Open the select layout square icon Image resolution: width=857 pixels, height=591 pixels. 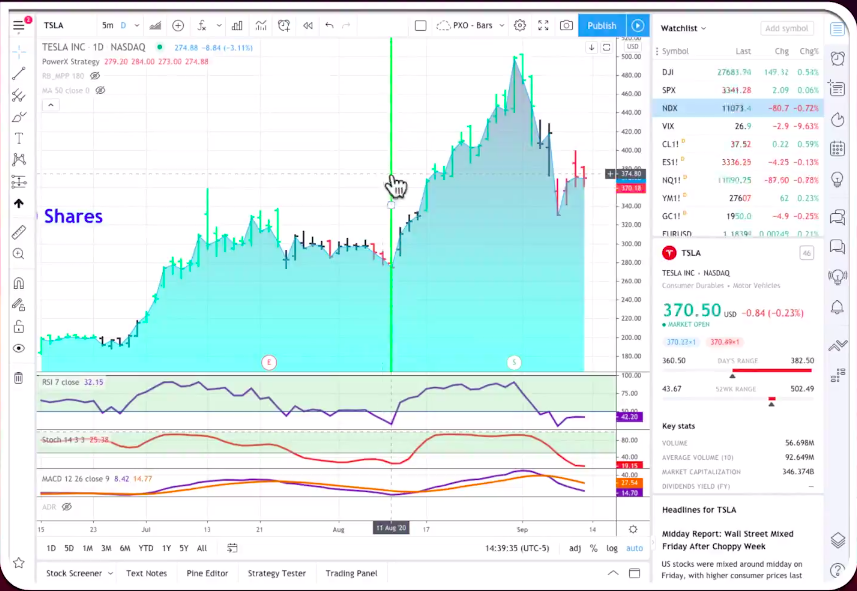click(x=420, y=25)
